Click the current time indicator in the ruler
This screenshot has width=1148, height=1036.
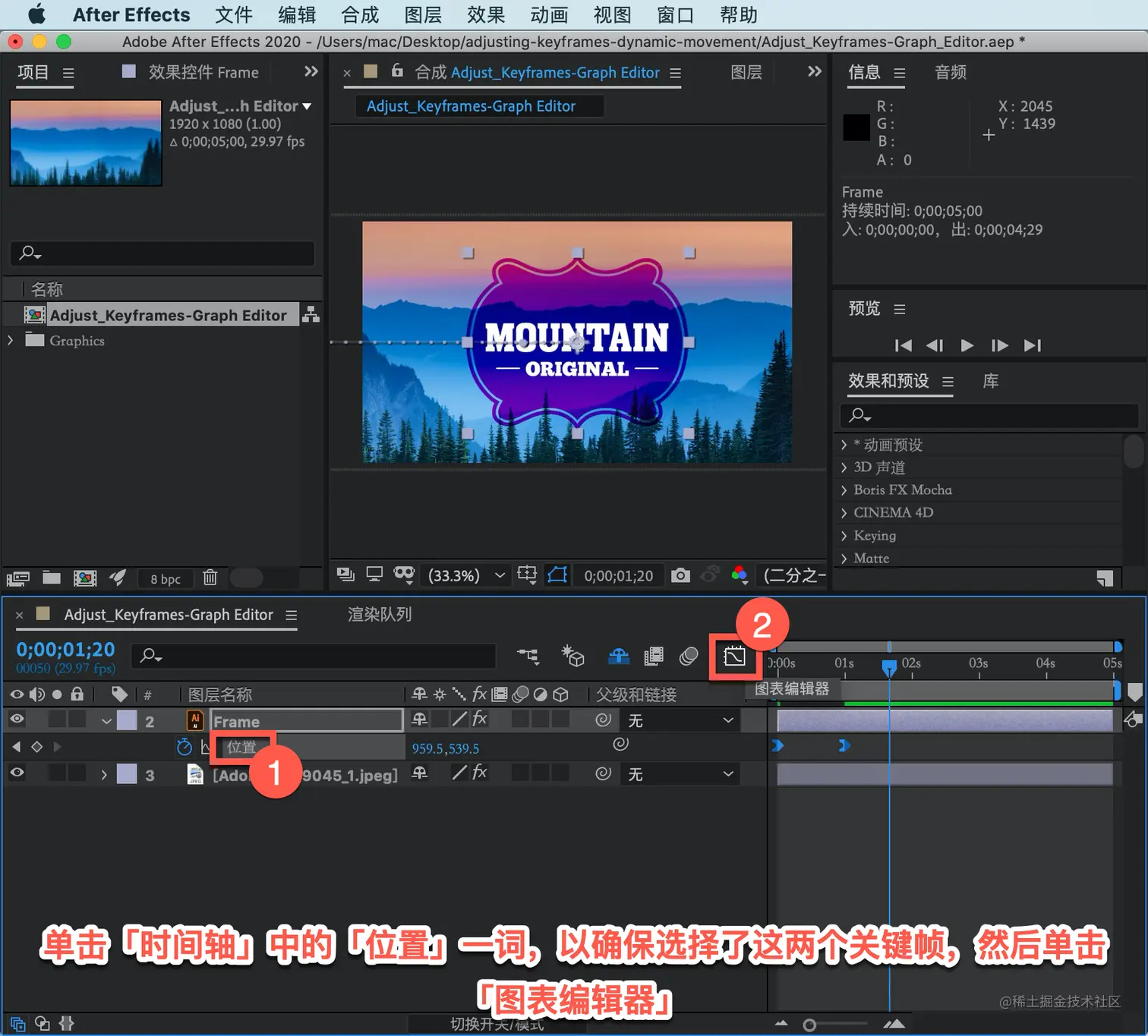(889, 667)
